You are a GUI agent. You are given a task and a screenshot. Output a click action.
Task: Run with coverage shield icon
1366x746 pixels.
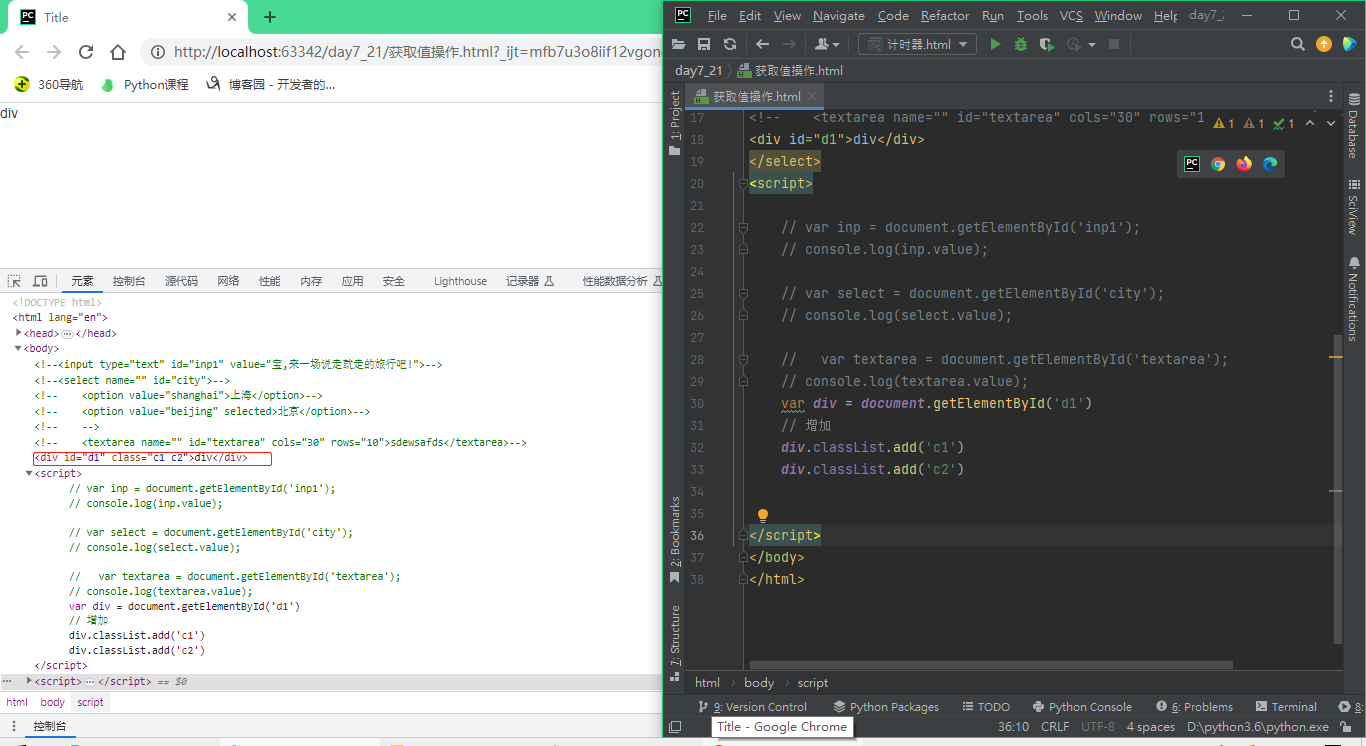tap(1047, 44)
